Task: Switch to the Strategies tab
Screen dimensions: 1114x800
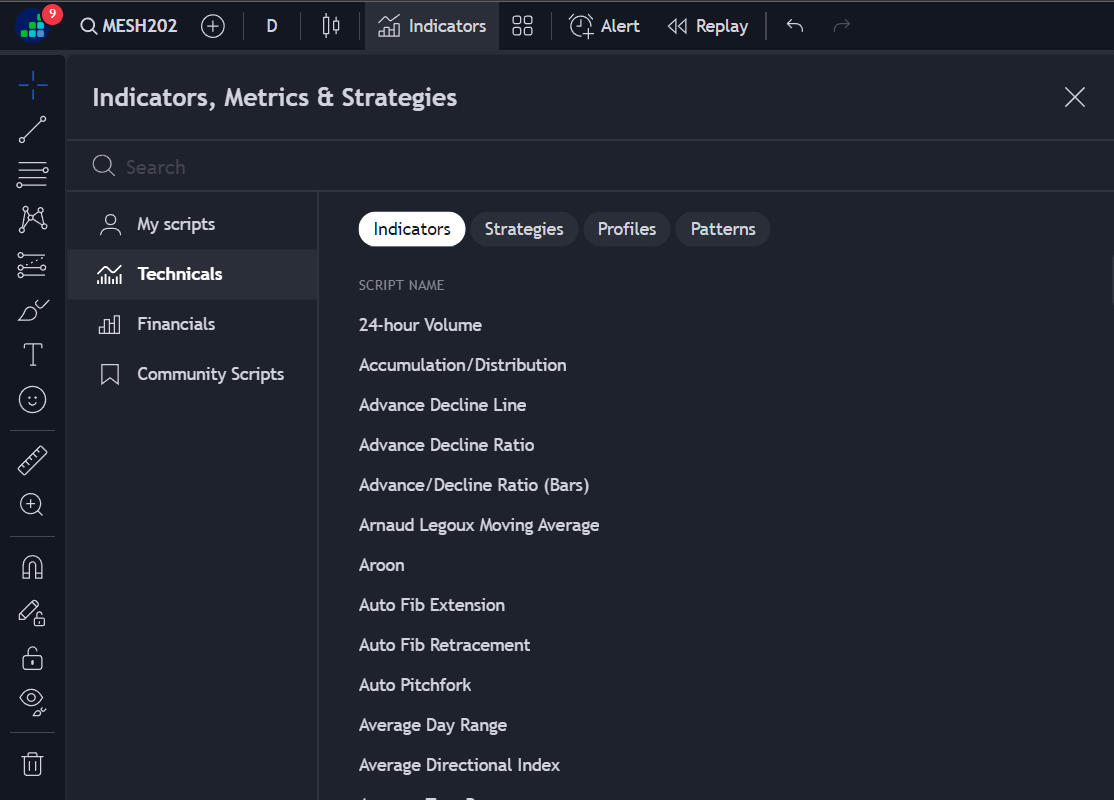Action: coord(524,229)
